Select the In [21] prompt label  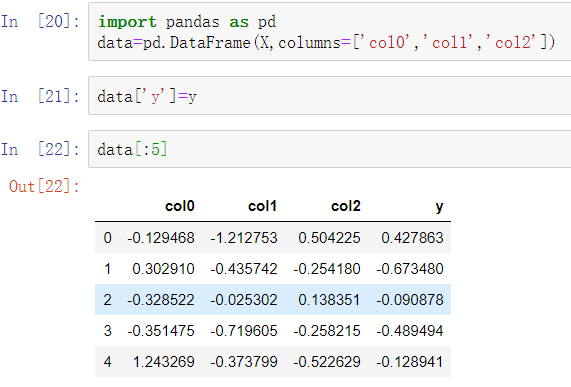(40, 96)
